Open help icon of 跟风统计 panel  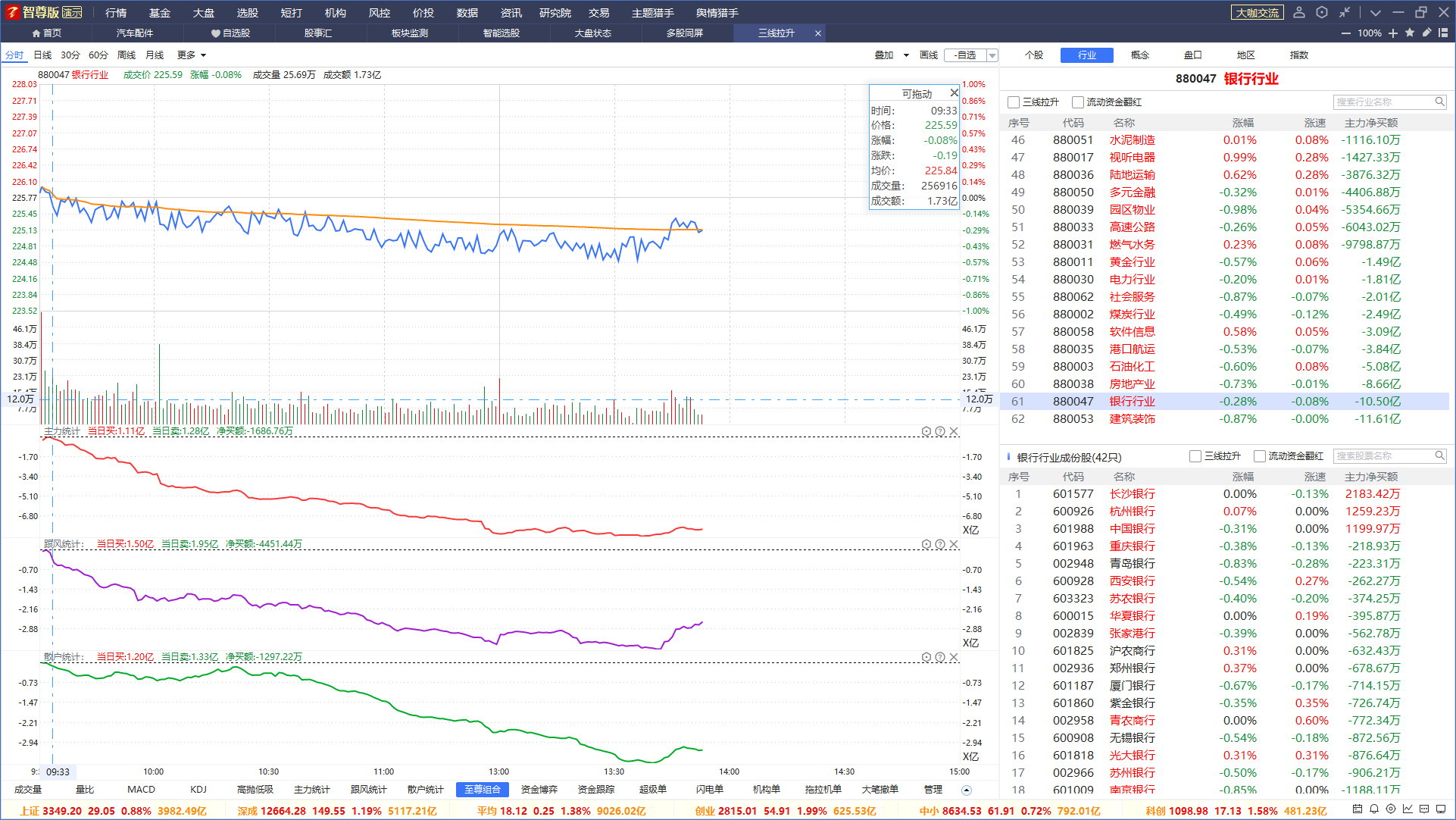pos(940,544)
